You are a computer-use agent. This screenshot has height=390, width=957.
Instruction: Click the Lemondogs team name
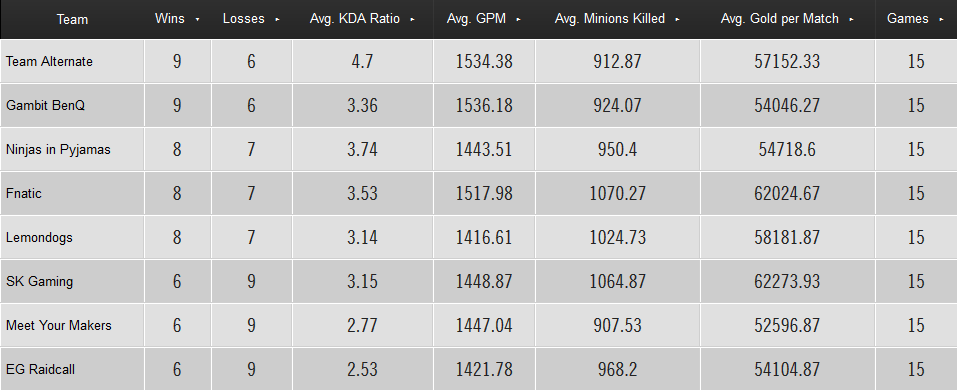pos(39,237)
